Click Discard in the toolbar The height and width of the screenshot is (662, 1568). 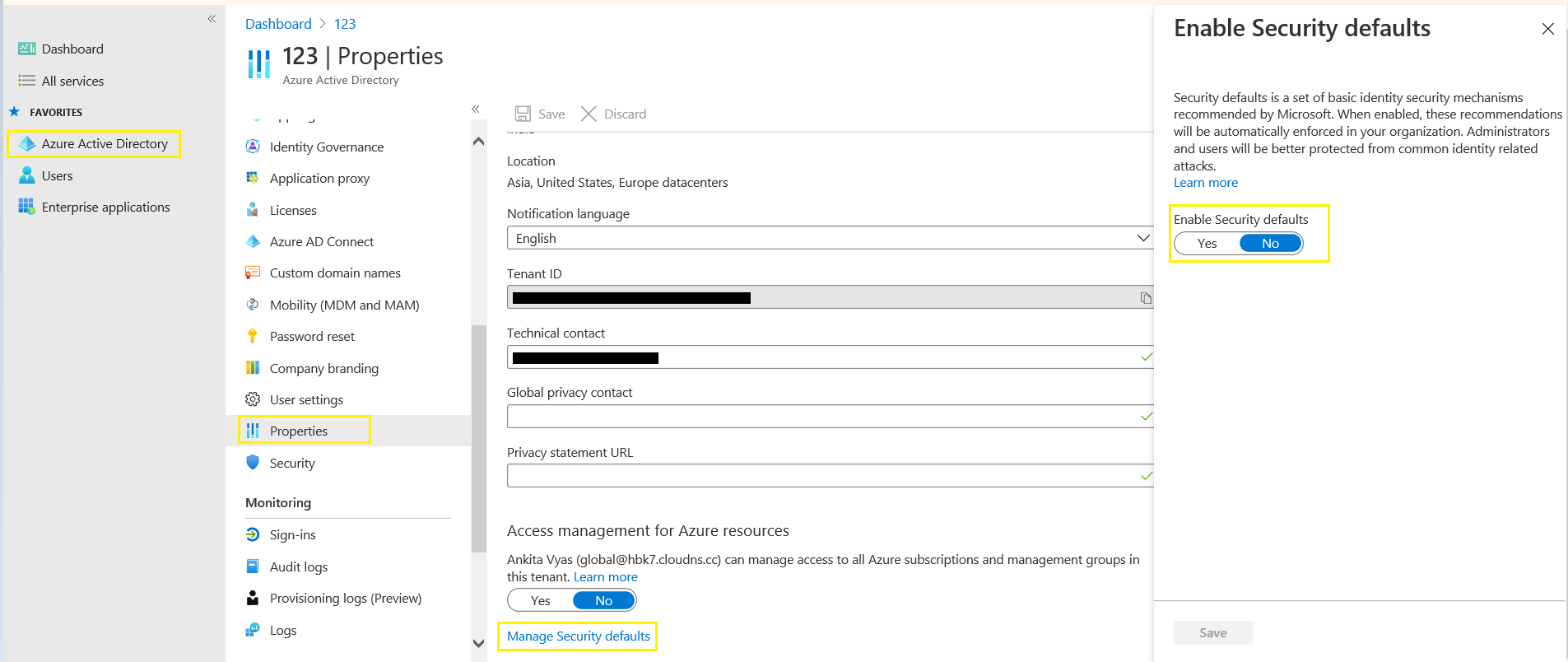click(614, 114)
